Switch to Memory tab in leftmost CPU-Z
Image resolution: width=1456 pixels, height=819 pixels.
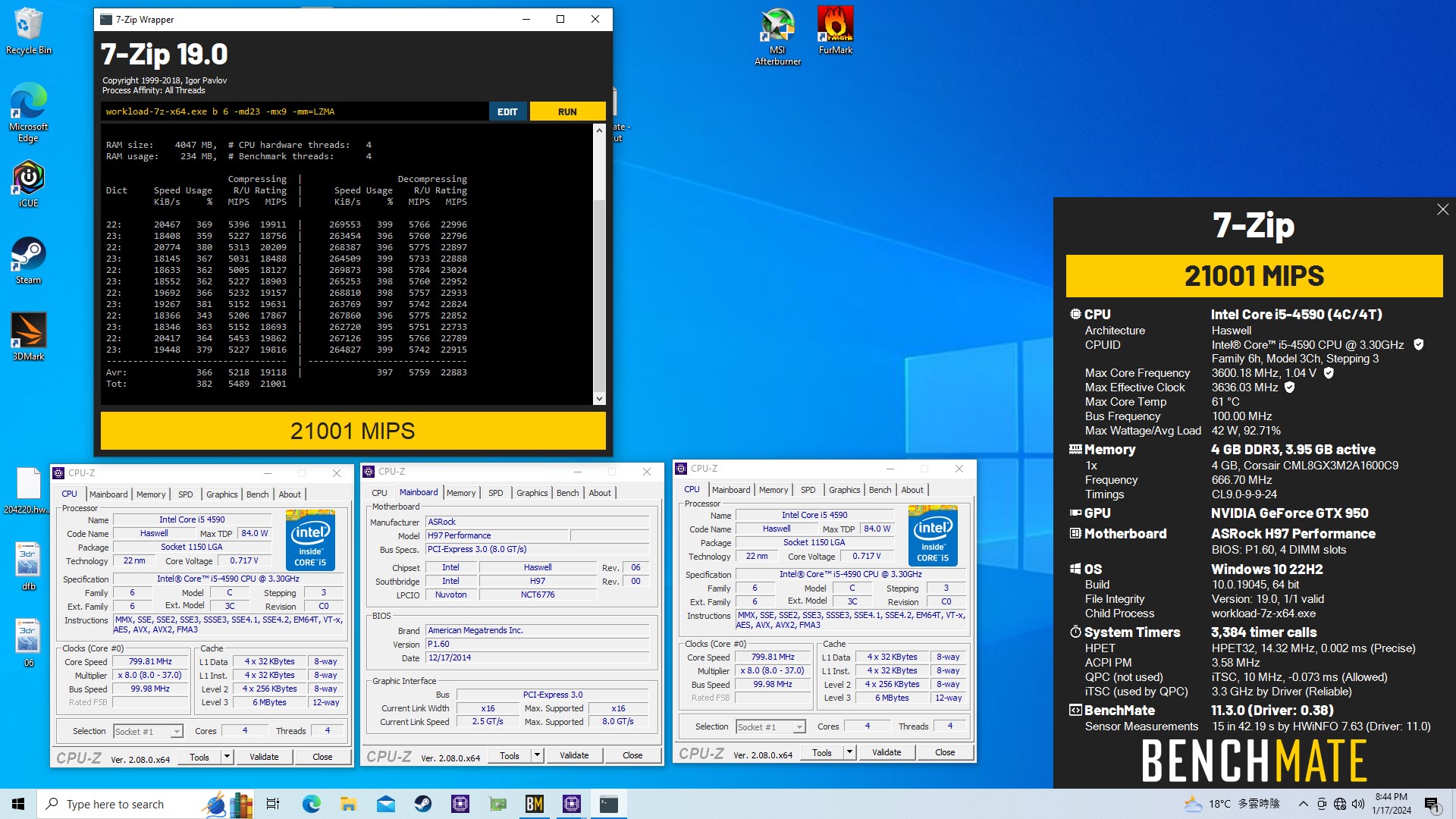click(151, 494)
